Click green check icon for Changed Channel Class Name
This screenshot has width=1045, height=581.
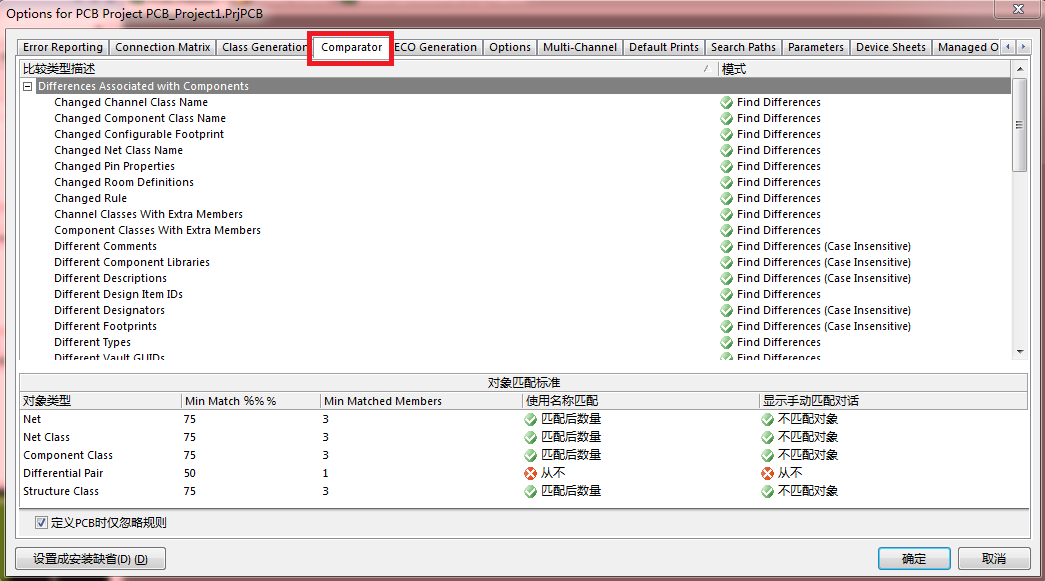(726, 102)
